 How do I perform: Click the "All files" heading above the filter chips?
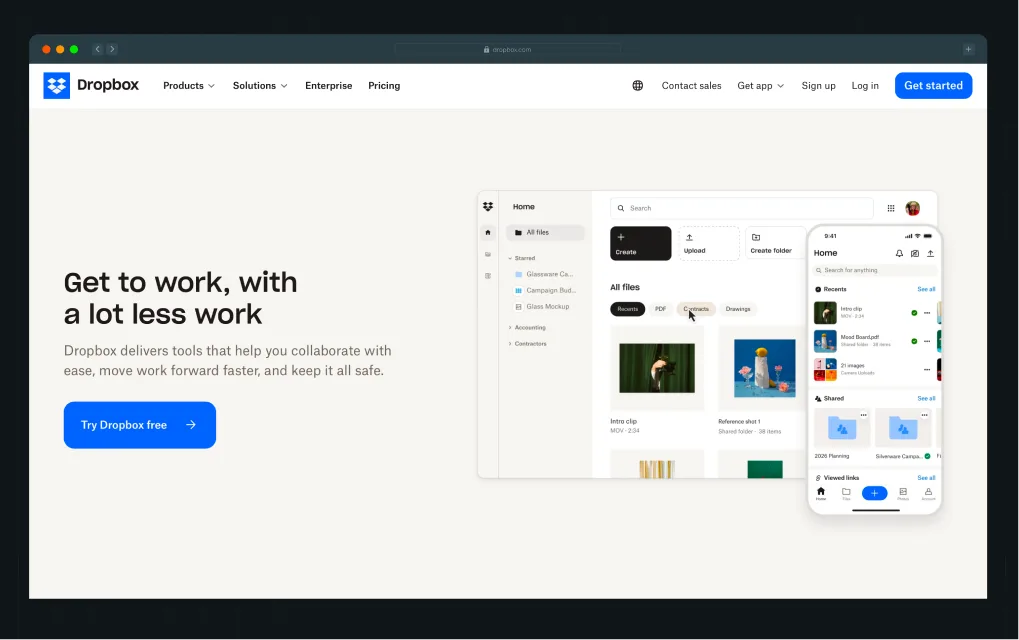[x=625, y=287]
